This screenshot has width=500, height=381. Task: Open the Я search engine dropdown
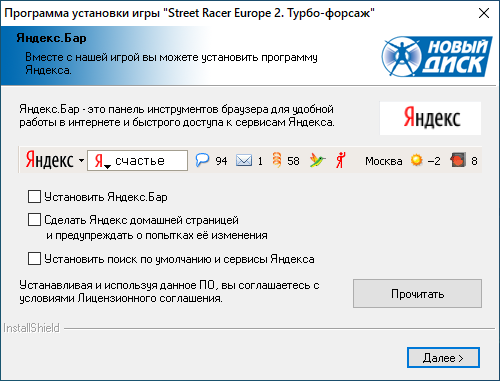(x=102, y=161)
